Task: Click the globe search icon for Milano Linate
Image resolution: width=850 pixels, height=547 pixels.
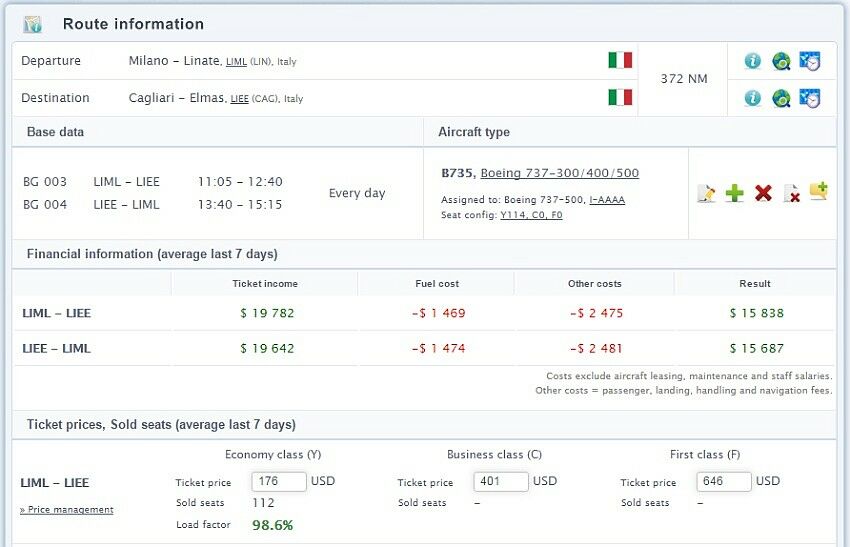Action: 781,61
